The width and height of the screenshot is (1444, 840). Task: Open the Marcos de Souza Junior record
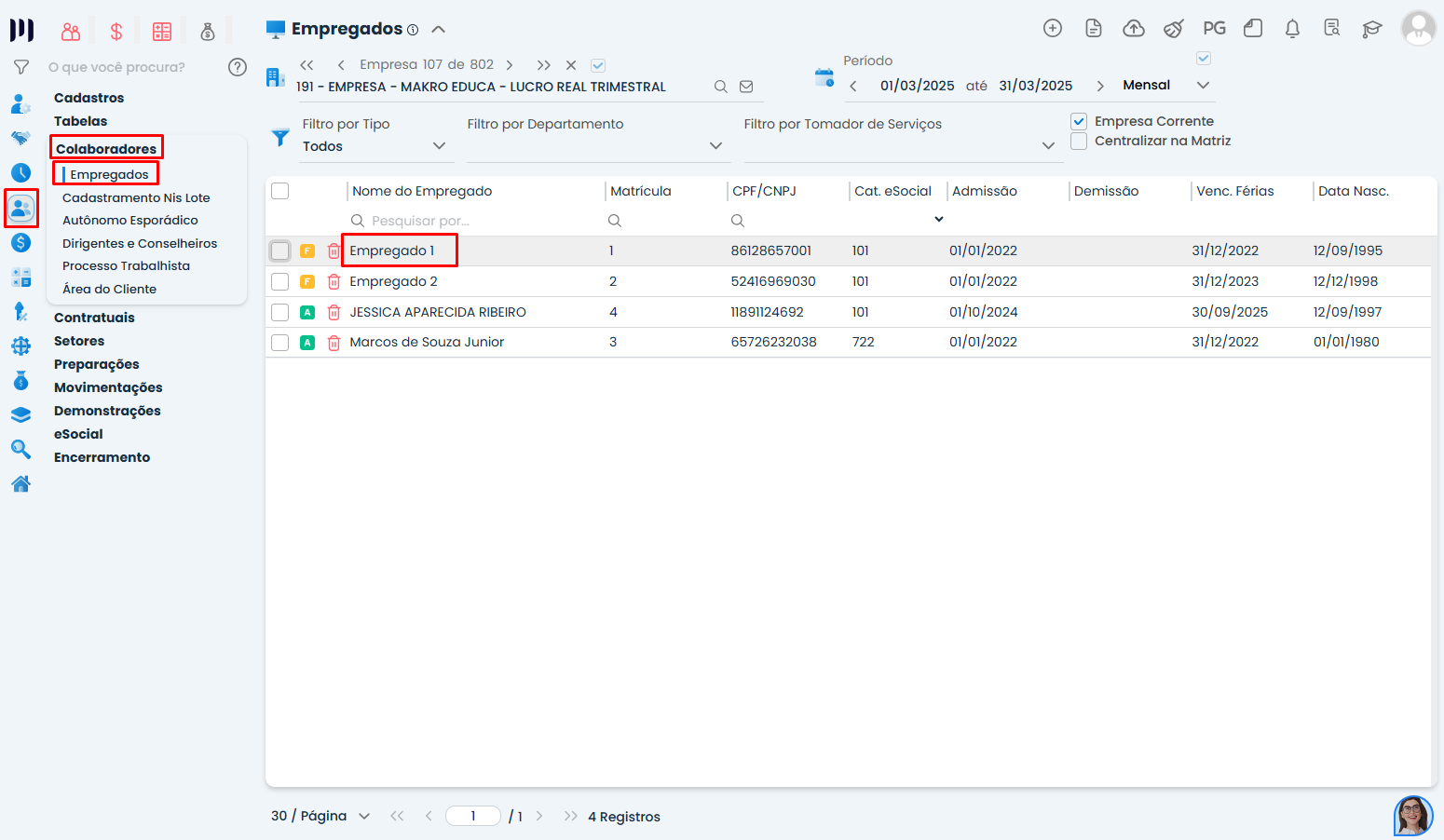click(x=427, y=342)
